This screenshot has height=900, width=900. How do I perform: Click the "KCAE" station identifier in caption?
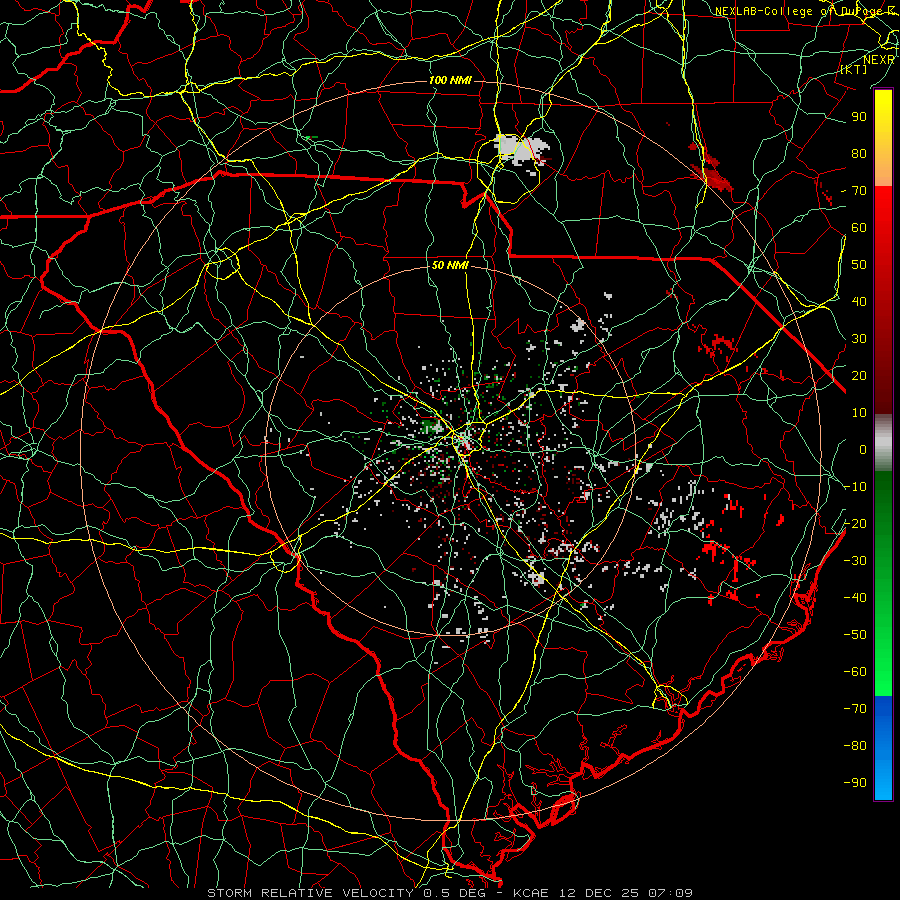click(530, 893)
